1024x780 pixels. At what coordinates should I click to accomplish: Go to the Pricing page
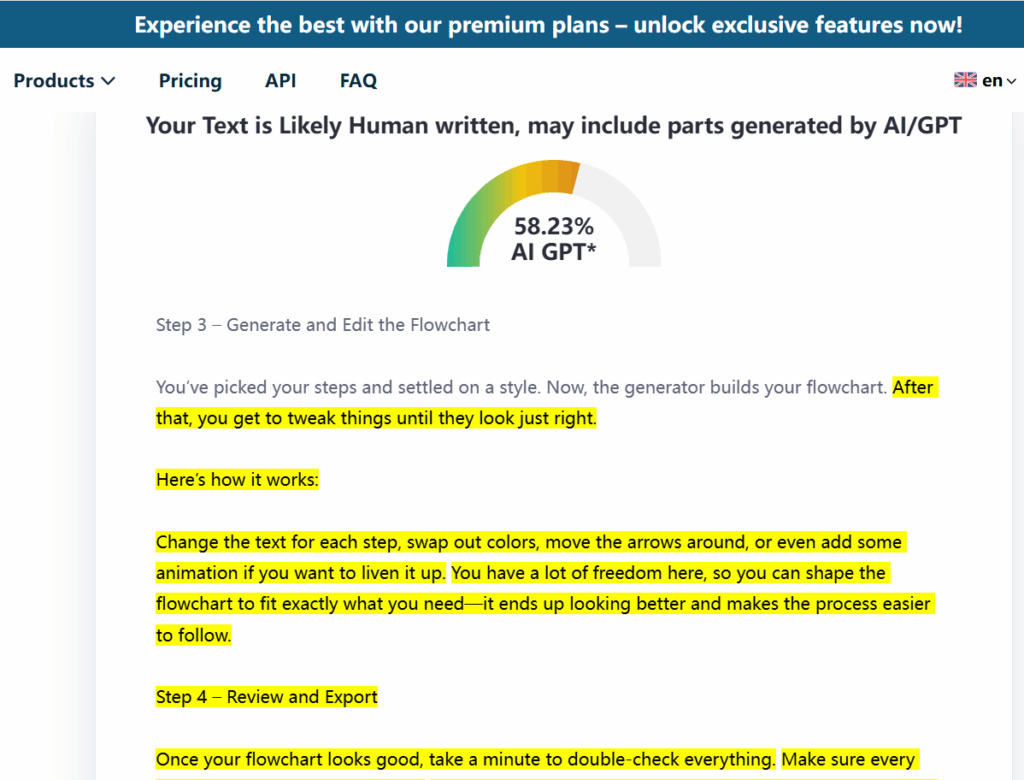coord(190,80)
